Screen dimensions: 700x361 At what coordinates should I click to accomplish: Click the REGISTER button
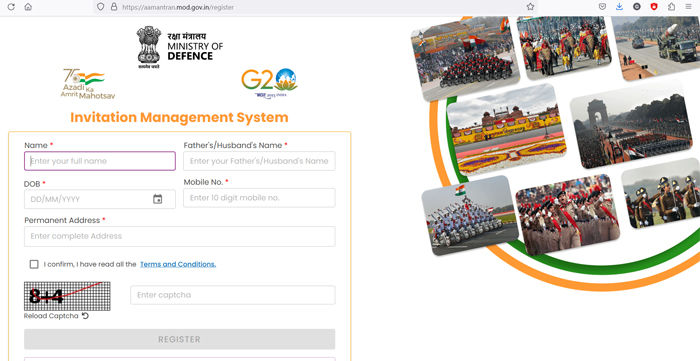tap(179, 339)
